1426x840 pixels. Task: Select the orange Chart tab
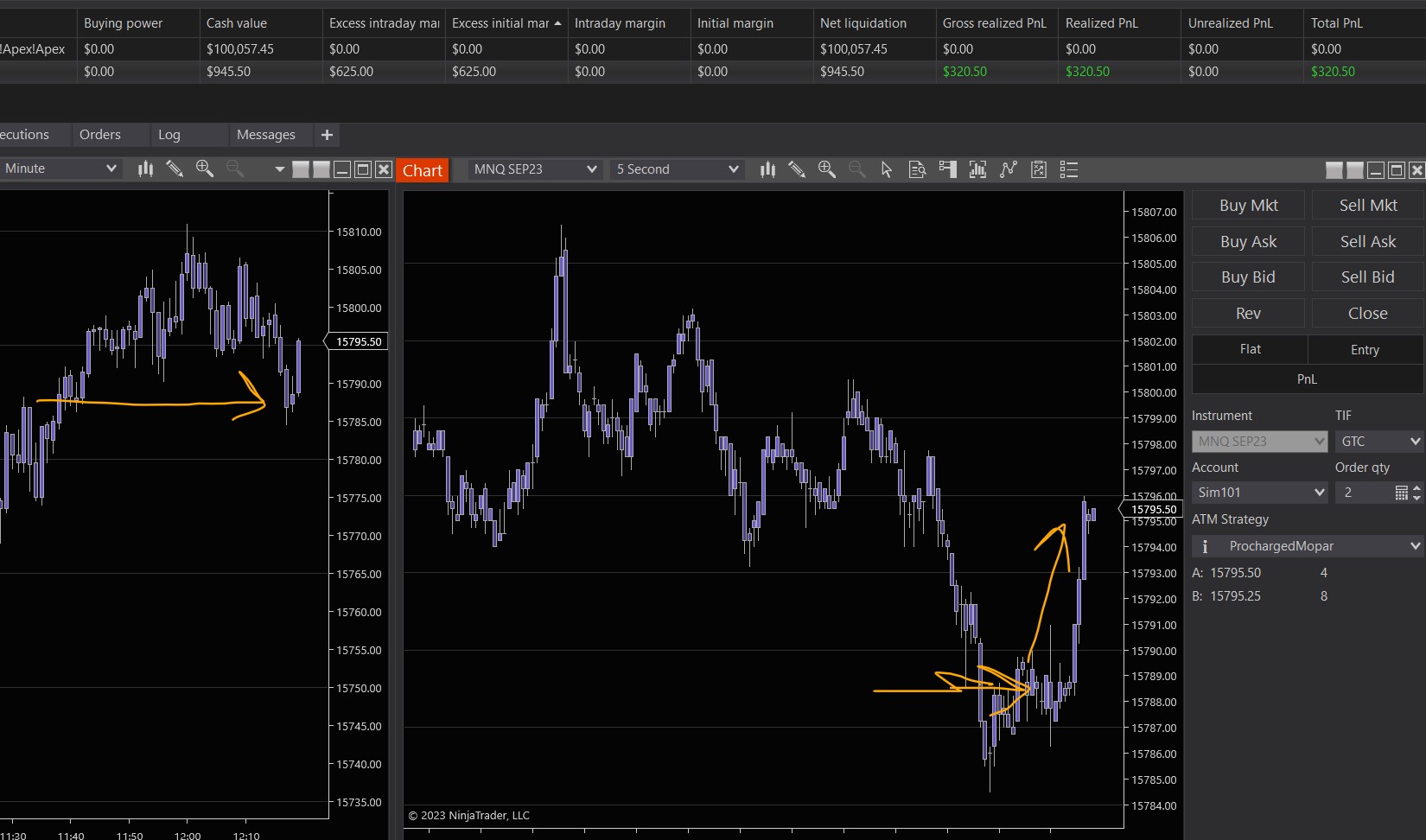pyautogui.click(x=423, y=170)
